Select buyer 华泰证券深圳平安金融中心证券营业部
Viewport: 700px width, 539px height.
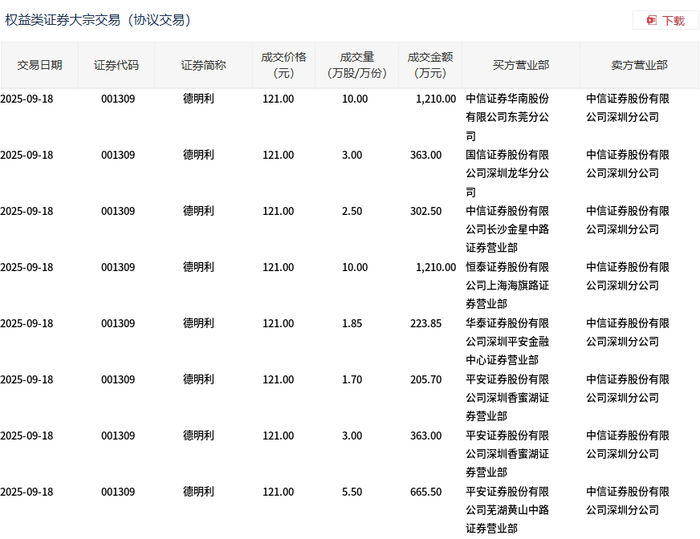pos(507,342)
